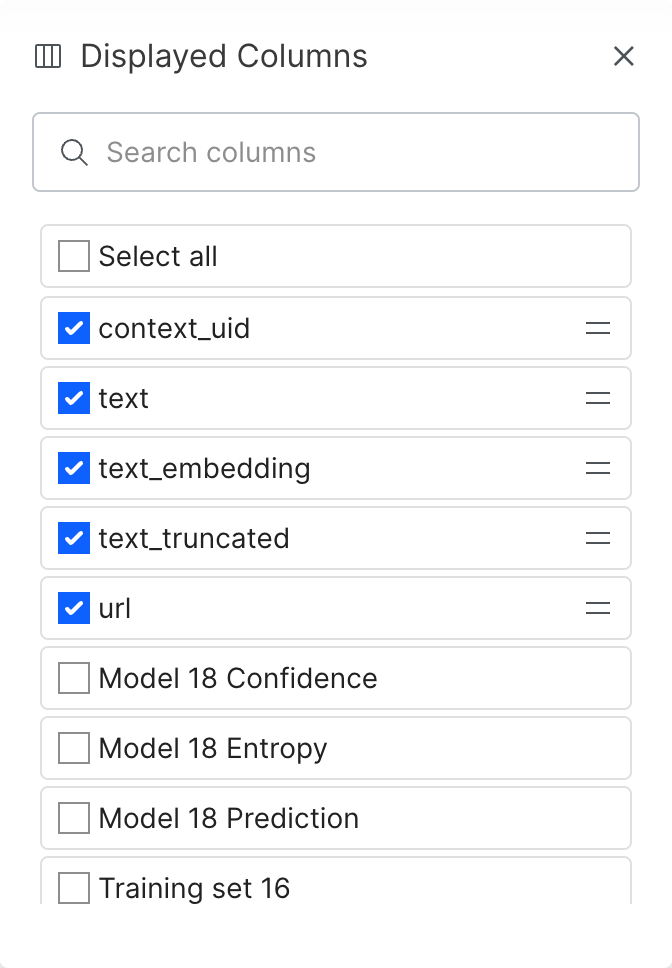Enable the Model 18 Confidence column
Screen dimensions: 672x968
pos(74,678)
